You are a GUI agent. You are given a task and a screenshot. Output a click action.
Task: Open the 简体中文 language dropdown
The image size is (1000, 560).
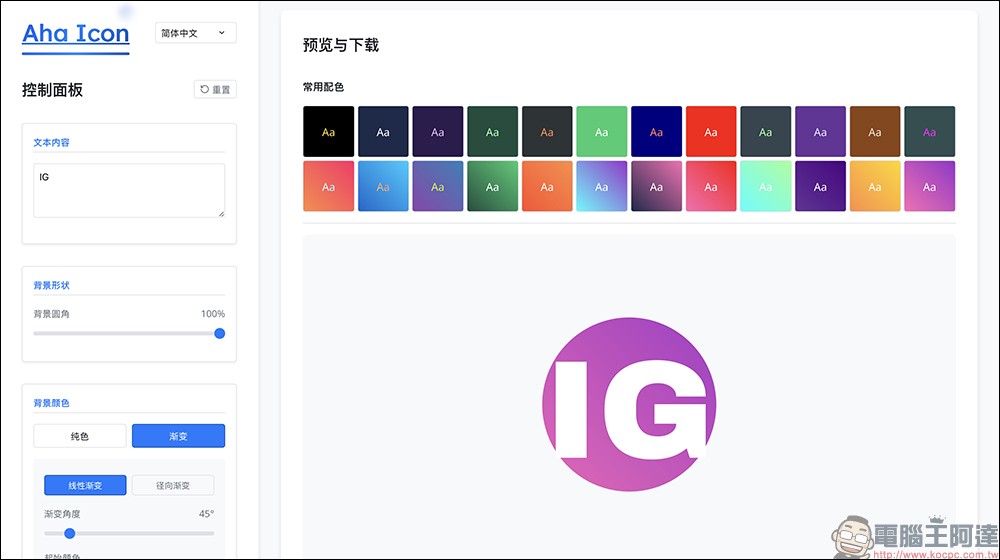coord(196,33)
